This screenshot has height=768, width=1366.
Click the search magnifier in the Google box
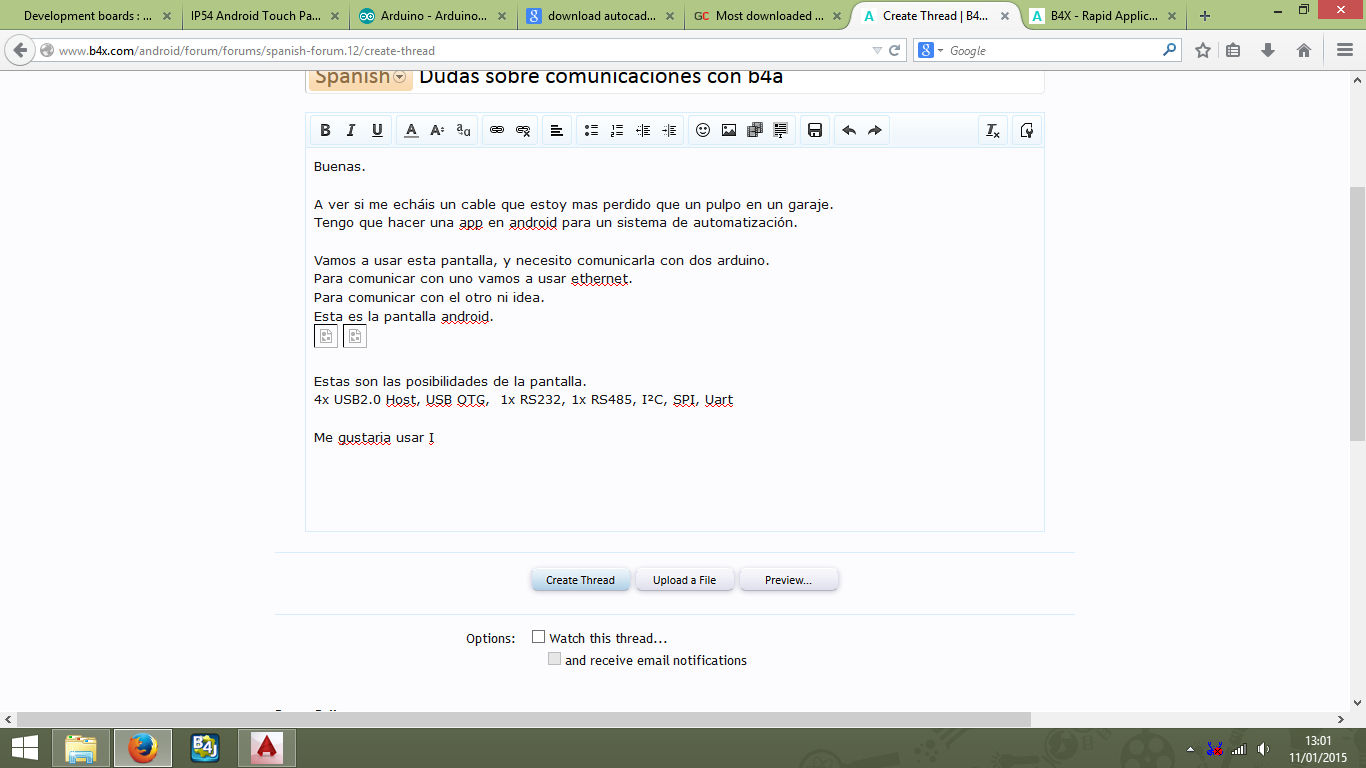click(1169, 49)
